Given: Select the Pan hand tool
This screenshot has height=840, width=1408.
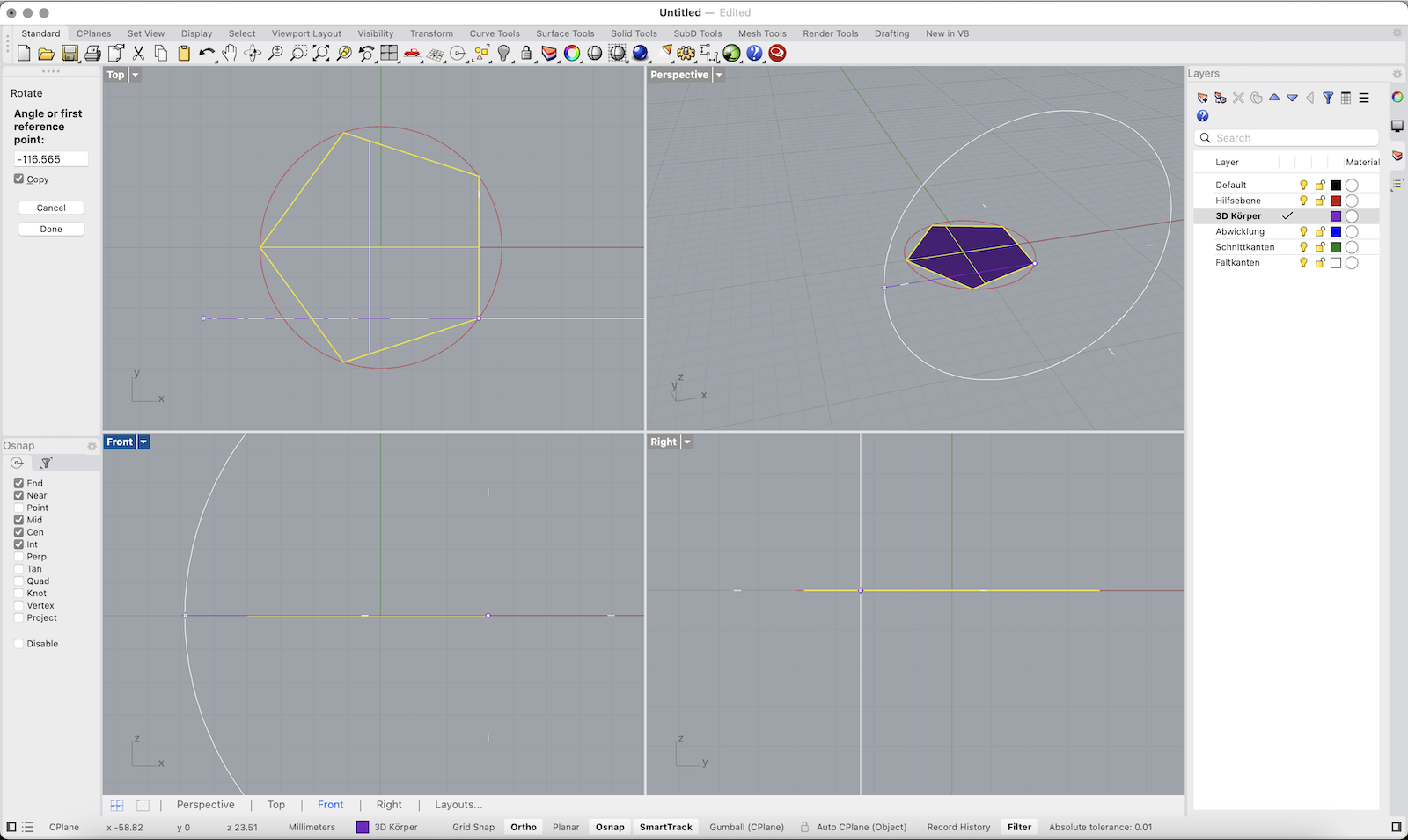Looking at the screenshot, I should 230,54.
